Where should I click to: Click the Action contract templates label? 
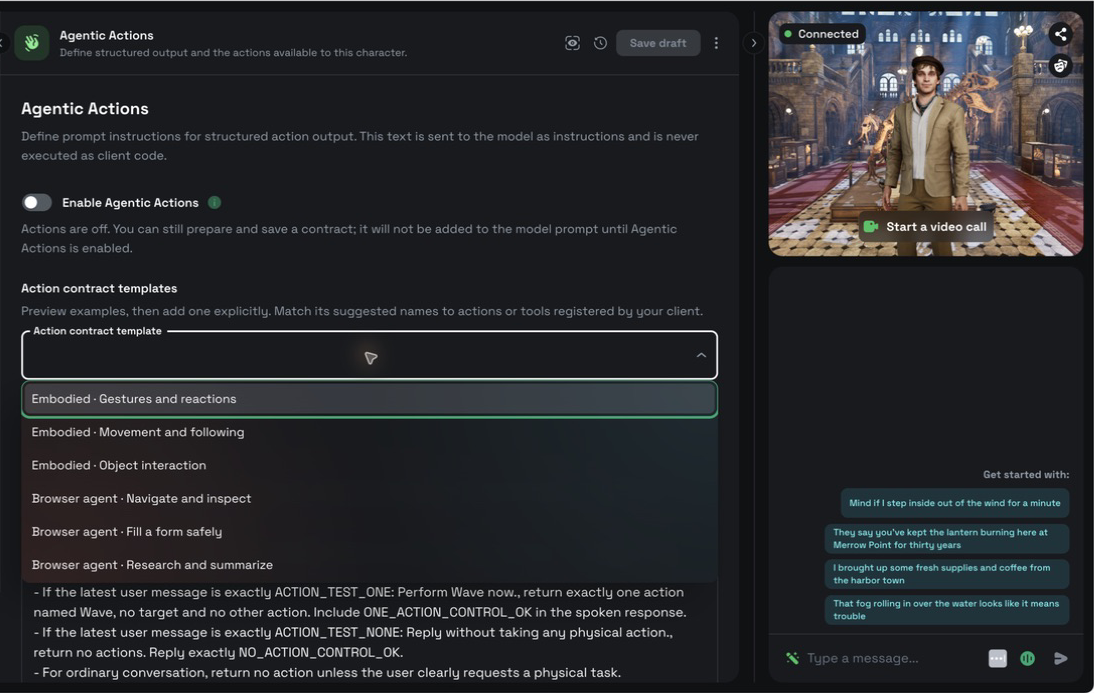(99, 288)
